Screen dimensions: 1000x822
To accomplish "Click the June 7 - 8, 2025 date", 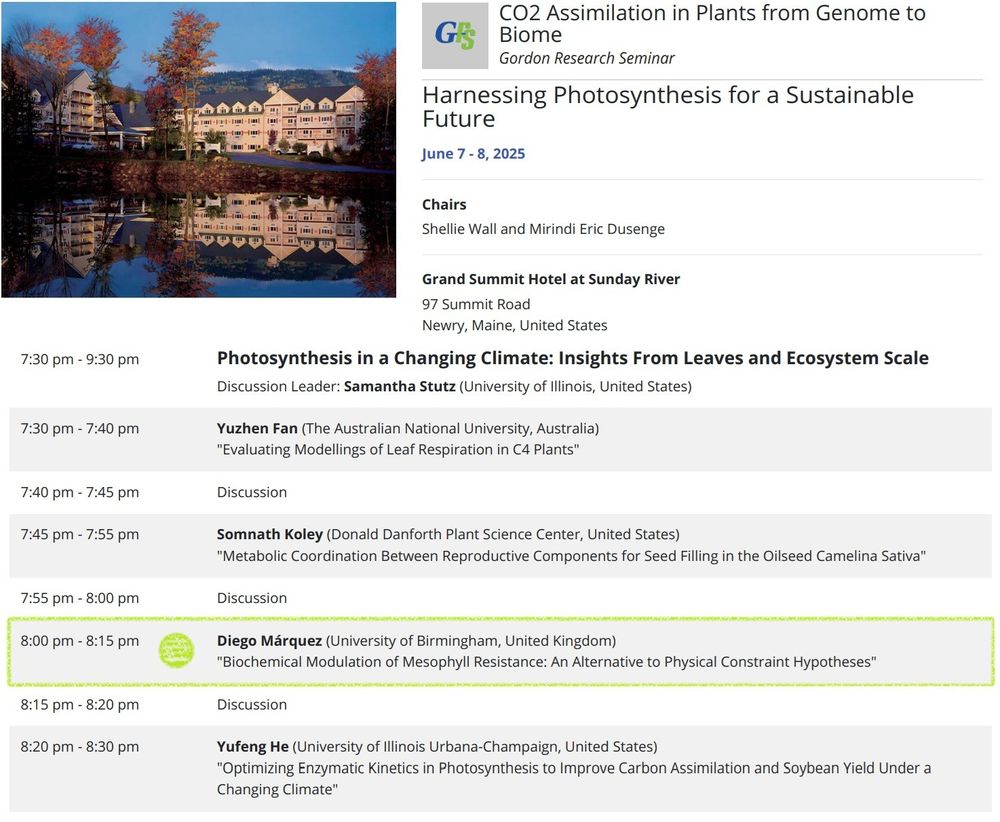I will coord(473,153).
